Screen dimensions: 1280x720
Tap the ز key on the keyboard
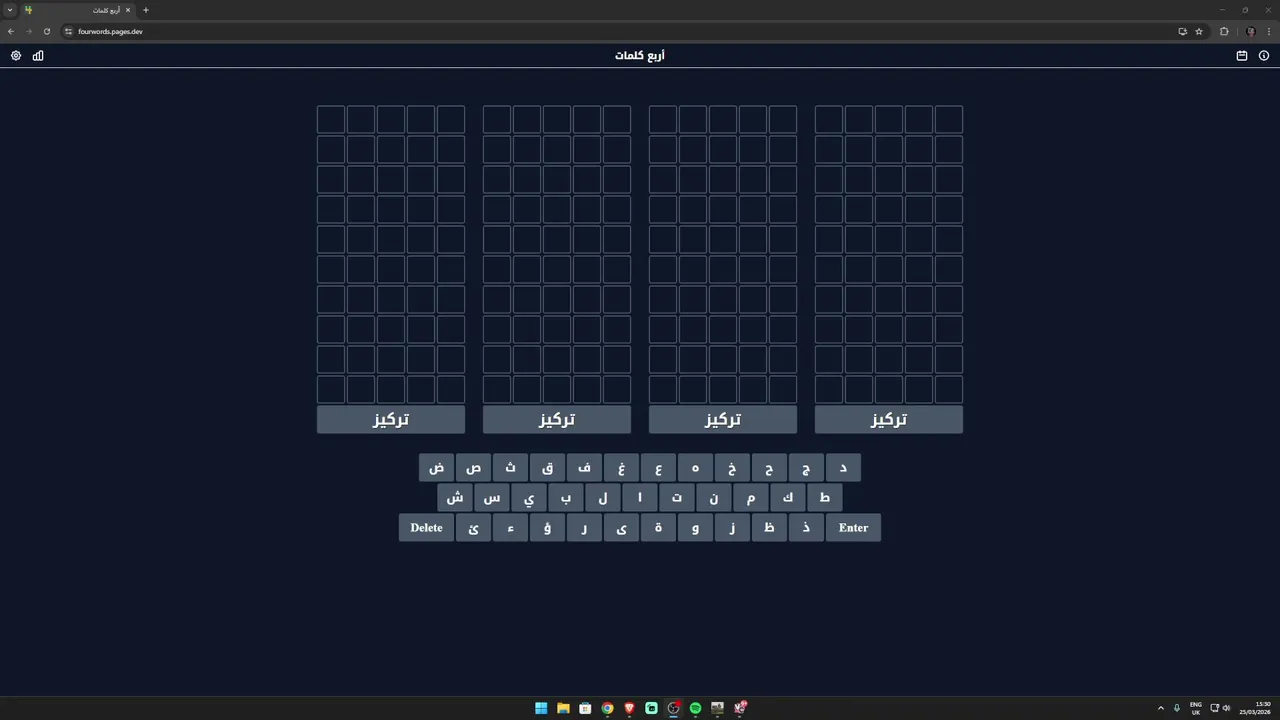coord(732,528)
